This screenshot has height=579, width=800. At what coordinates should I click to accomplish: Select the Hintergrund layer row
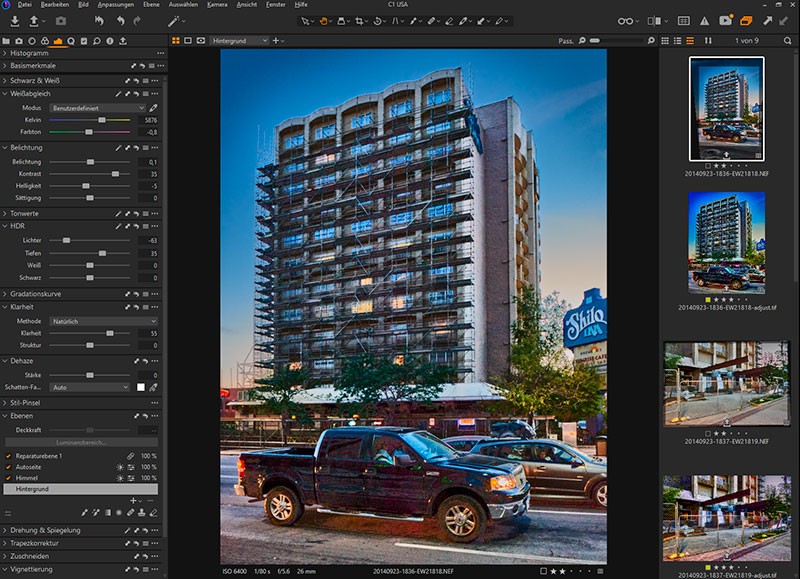[x=81, y=489]
